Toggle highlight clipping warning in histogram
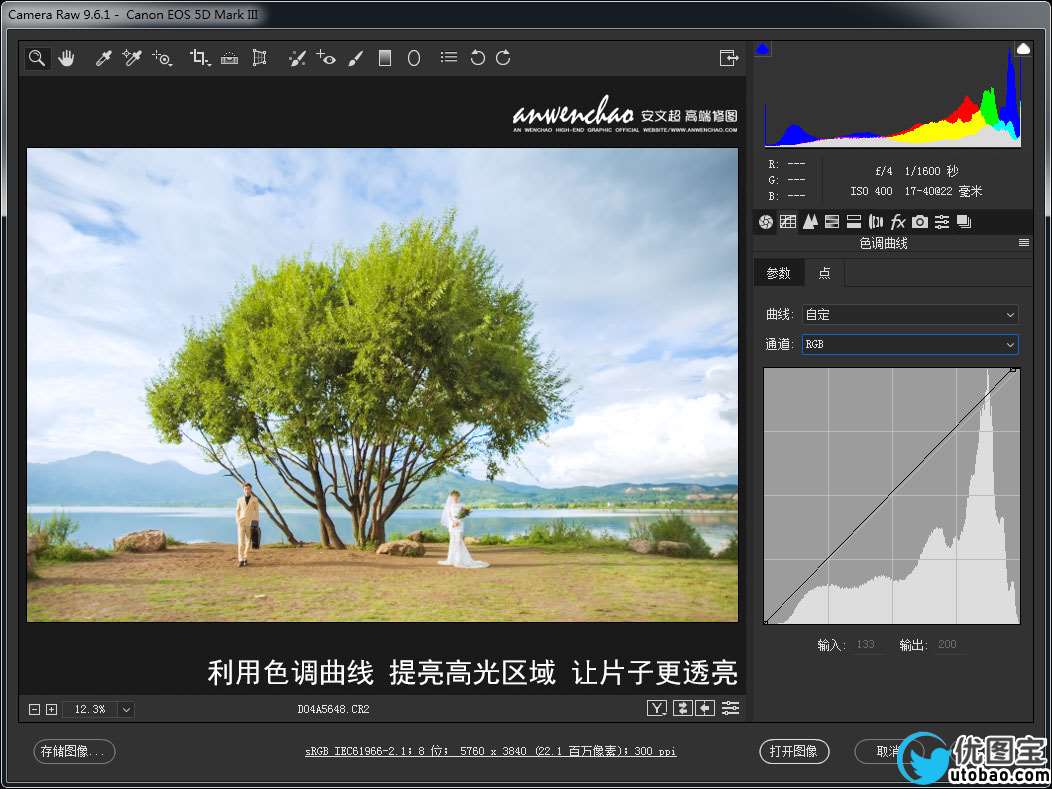1052x789 pixels. point(1023,48)
